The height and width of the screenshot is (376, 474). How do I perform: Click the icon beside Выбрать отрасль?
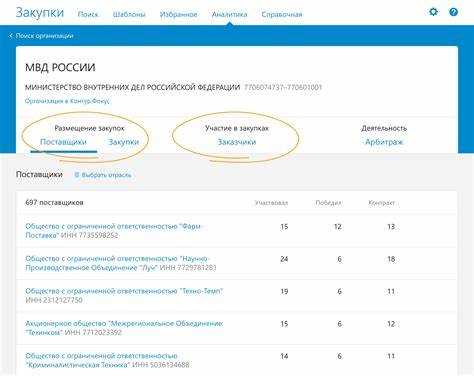click(x=77, y=175)
